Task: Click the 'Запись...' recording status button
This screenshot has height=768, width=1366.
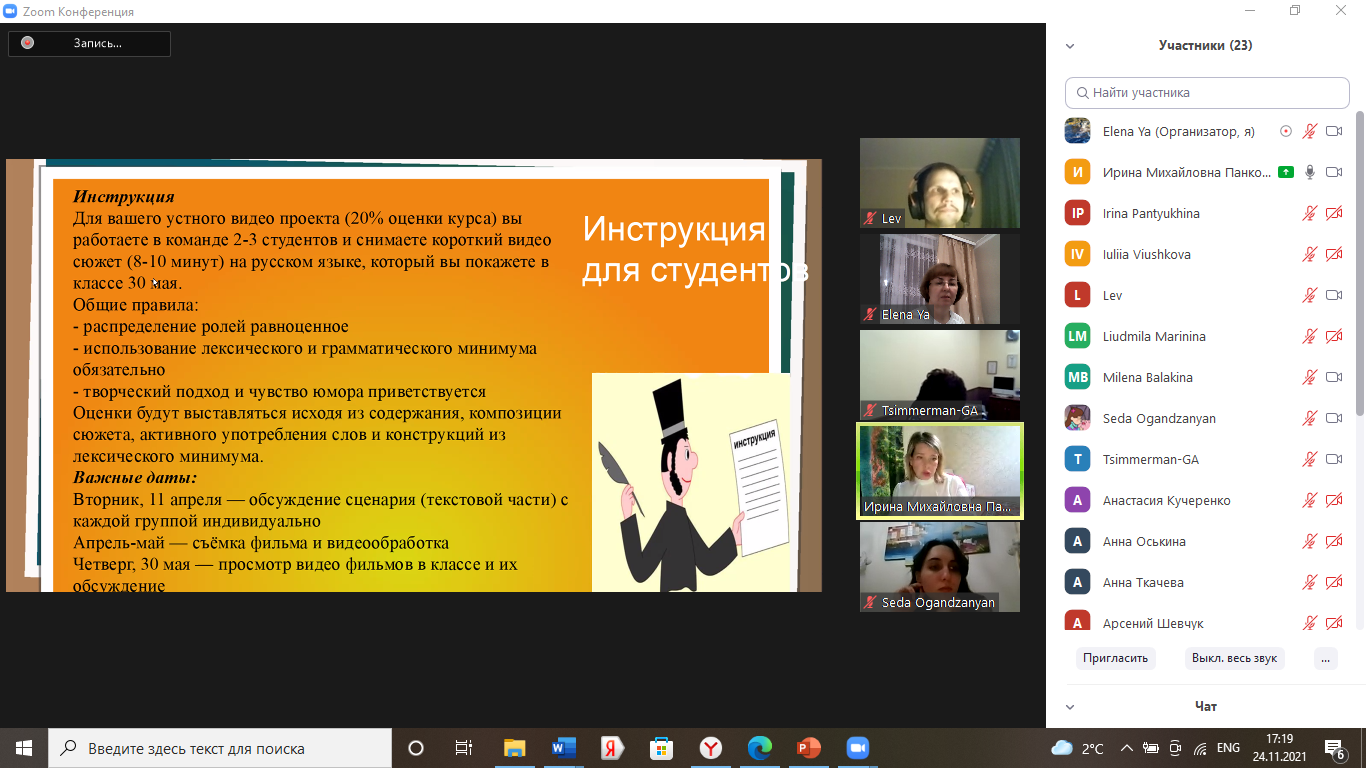Action: point(90,43)
